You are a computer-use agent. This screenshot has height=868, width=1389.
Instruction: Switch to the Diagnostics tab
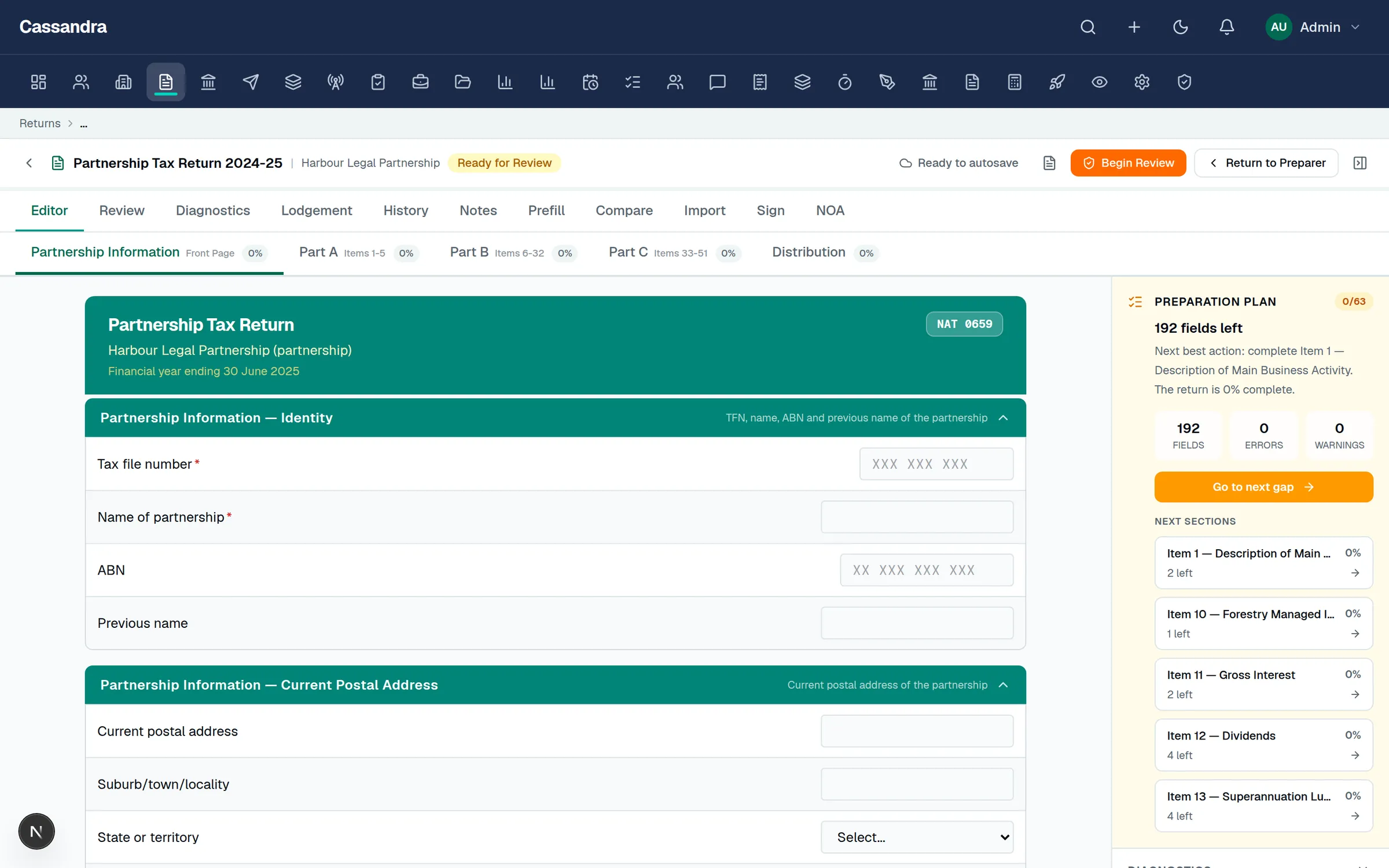pyautogui.click(x=213, y=211)
